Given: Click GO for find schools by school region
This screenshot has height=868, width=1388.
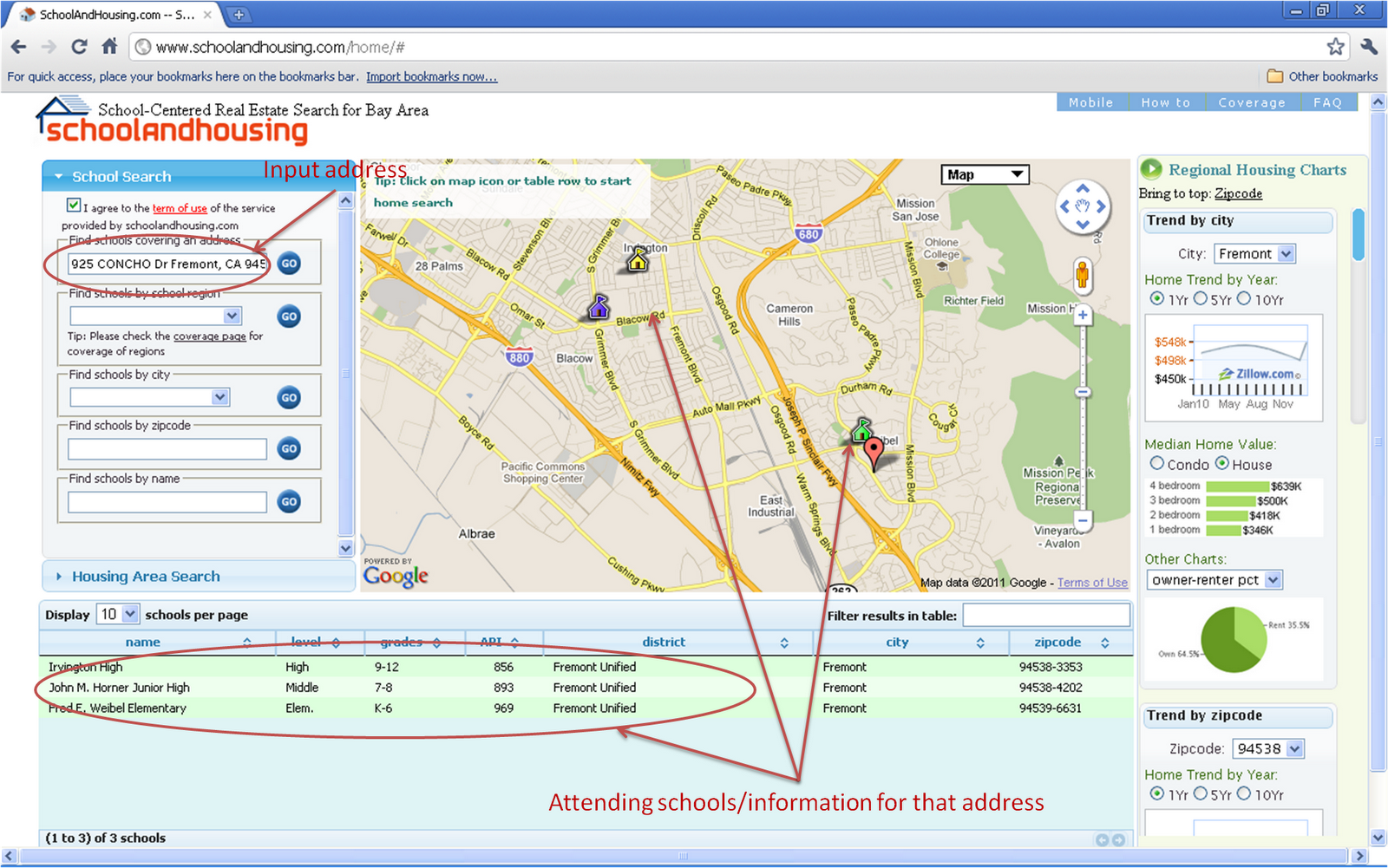Looking at the screenshot, I should click(x=290, y=317).
